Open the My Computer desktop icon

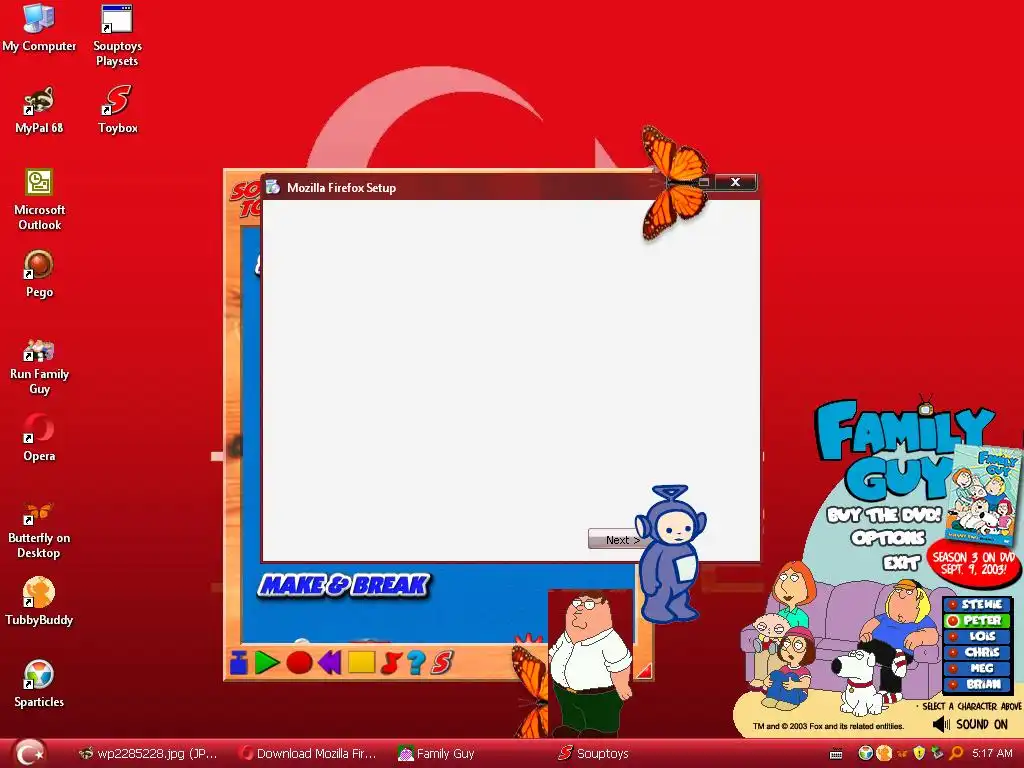pos(39,27)
